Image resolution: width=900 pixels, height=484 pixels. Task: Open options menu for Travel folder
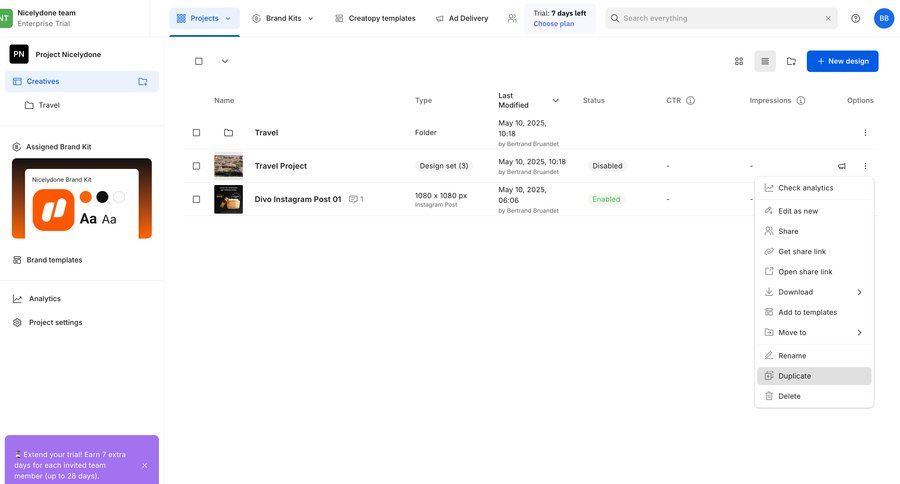pos(865,132)
